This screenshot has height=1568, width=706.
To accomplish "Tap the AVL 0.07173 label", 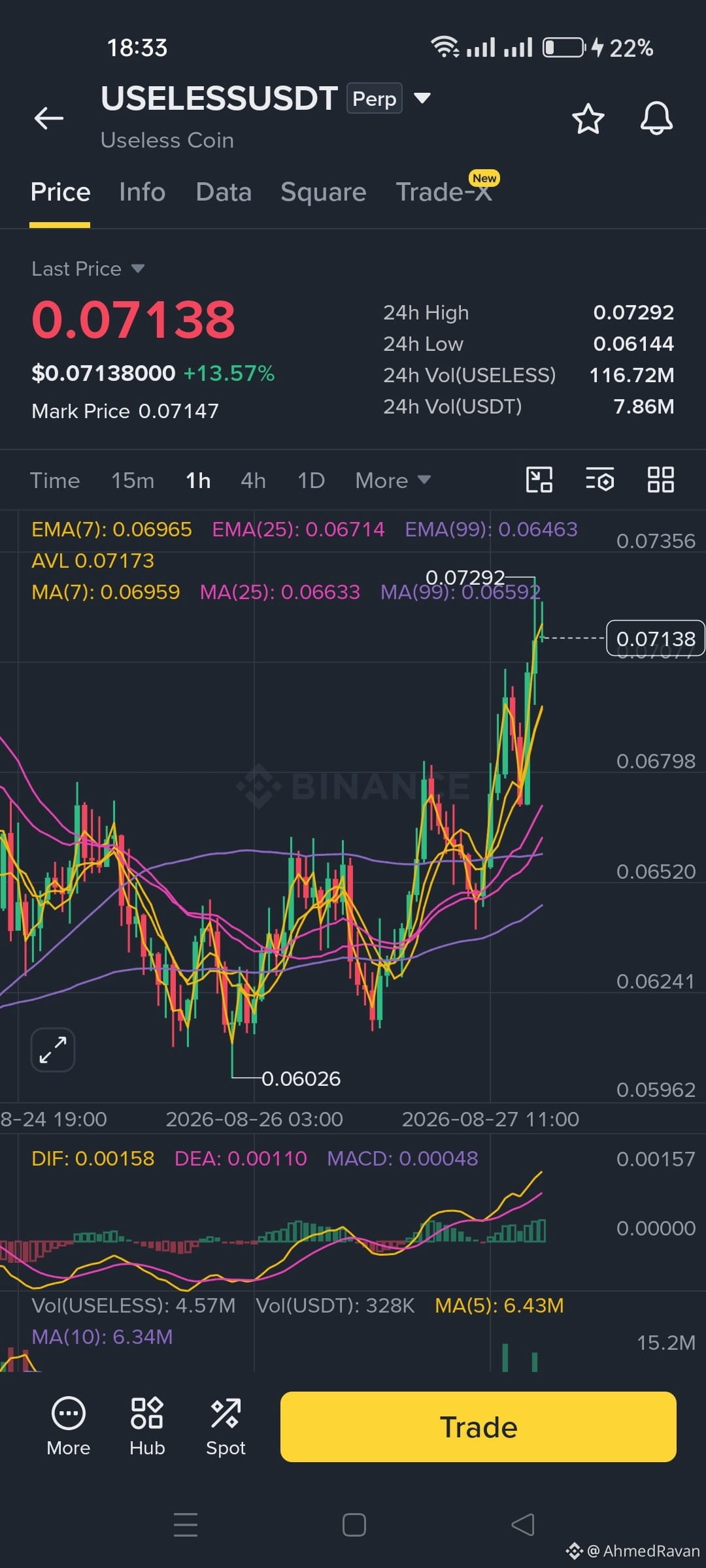I will pyautogui.click(x=93, y=561).
